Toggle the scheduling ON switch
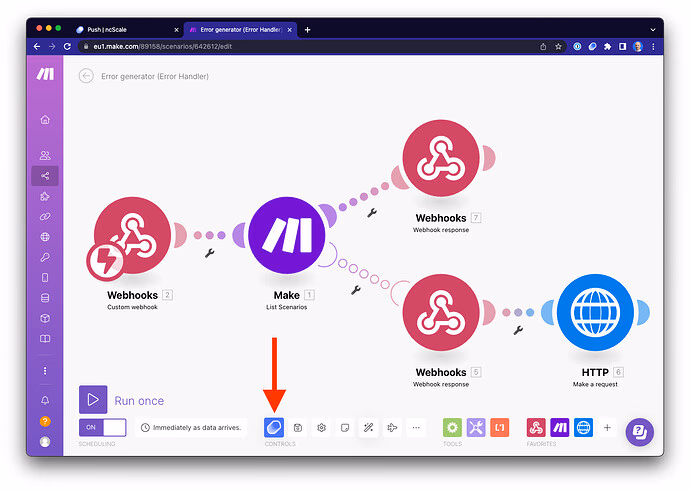The image size is (690, 490). click(103, 427)
